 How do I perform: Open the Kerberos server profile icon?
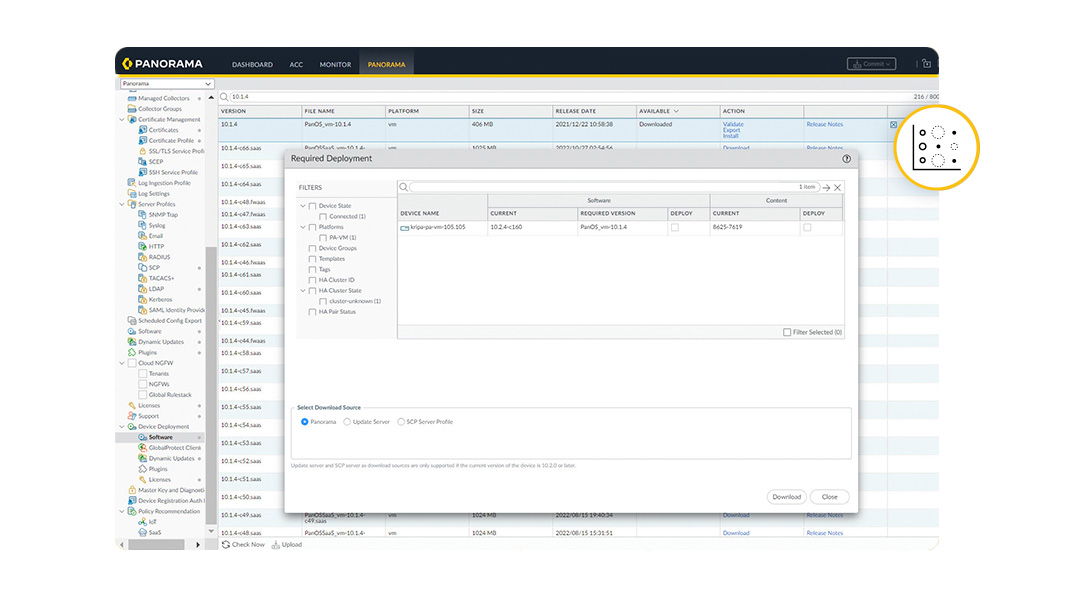point(142,299)
